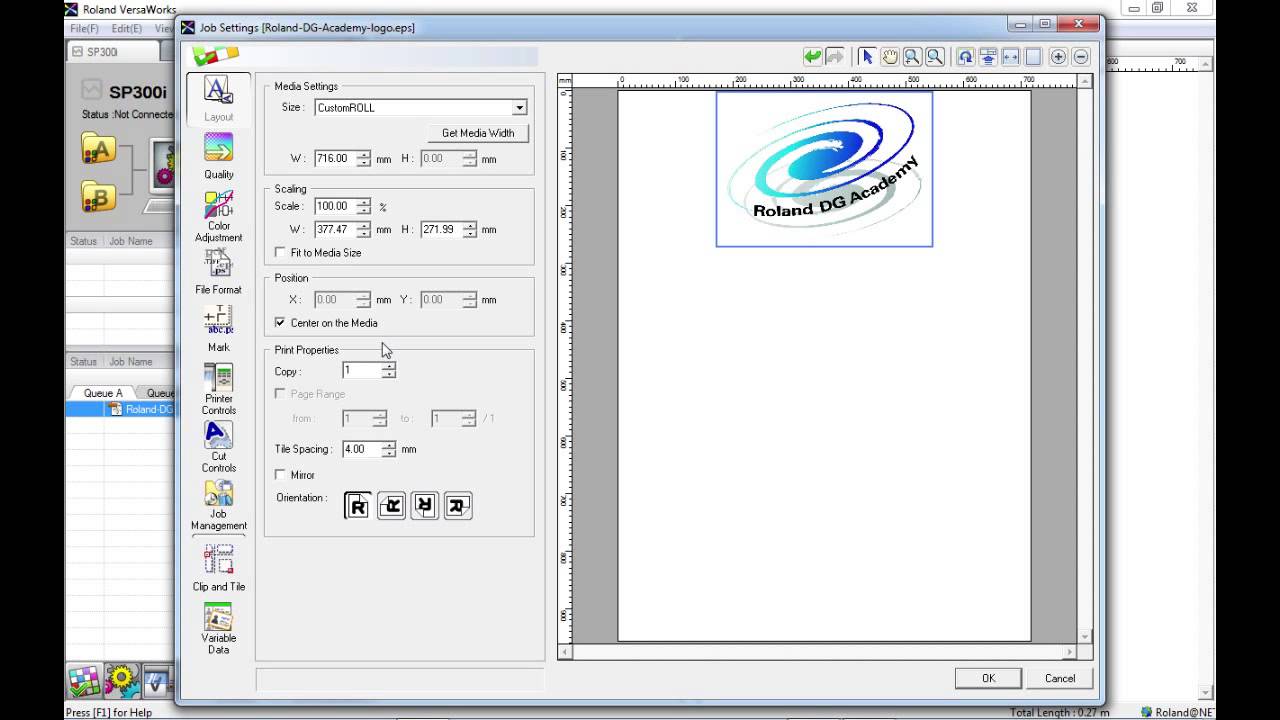Open the Mark settings section
1280x720 pixels.
218,329
